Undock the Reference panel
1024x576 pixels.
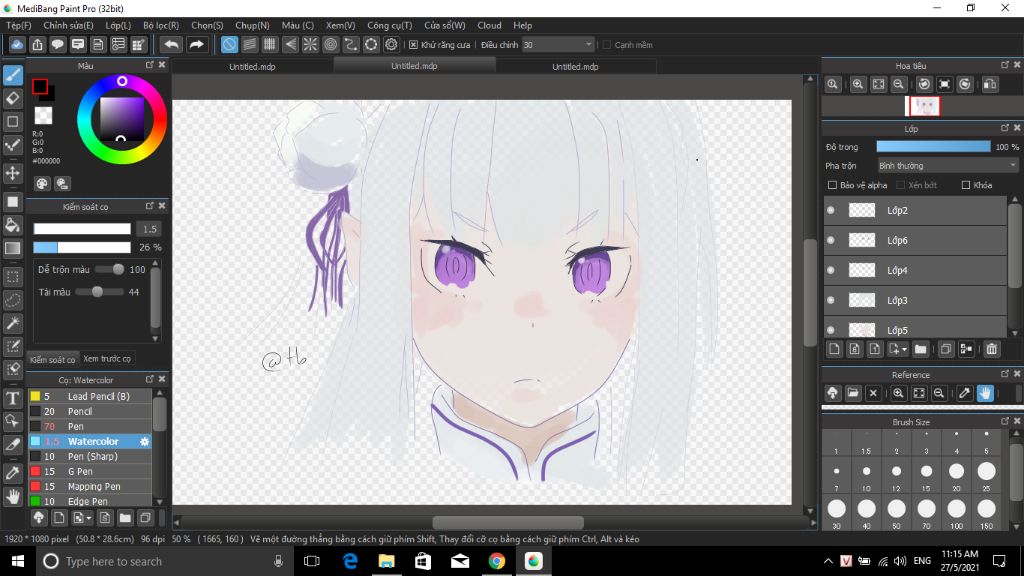point(1005,374)
